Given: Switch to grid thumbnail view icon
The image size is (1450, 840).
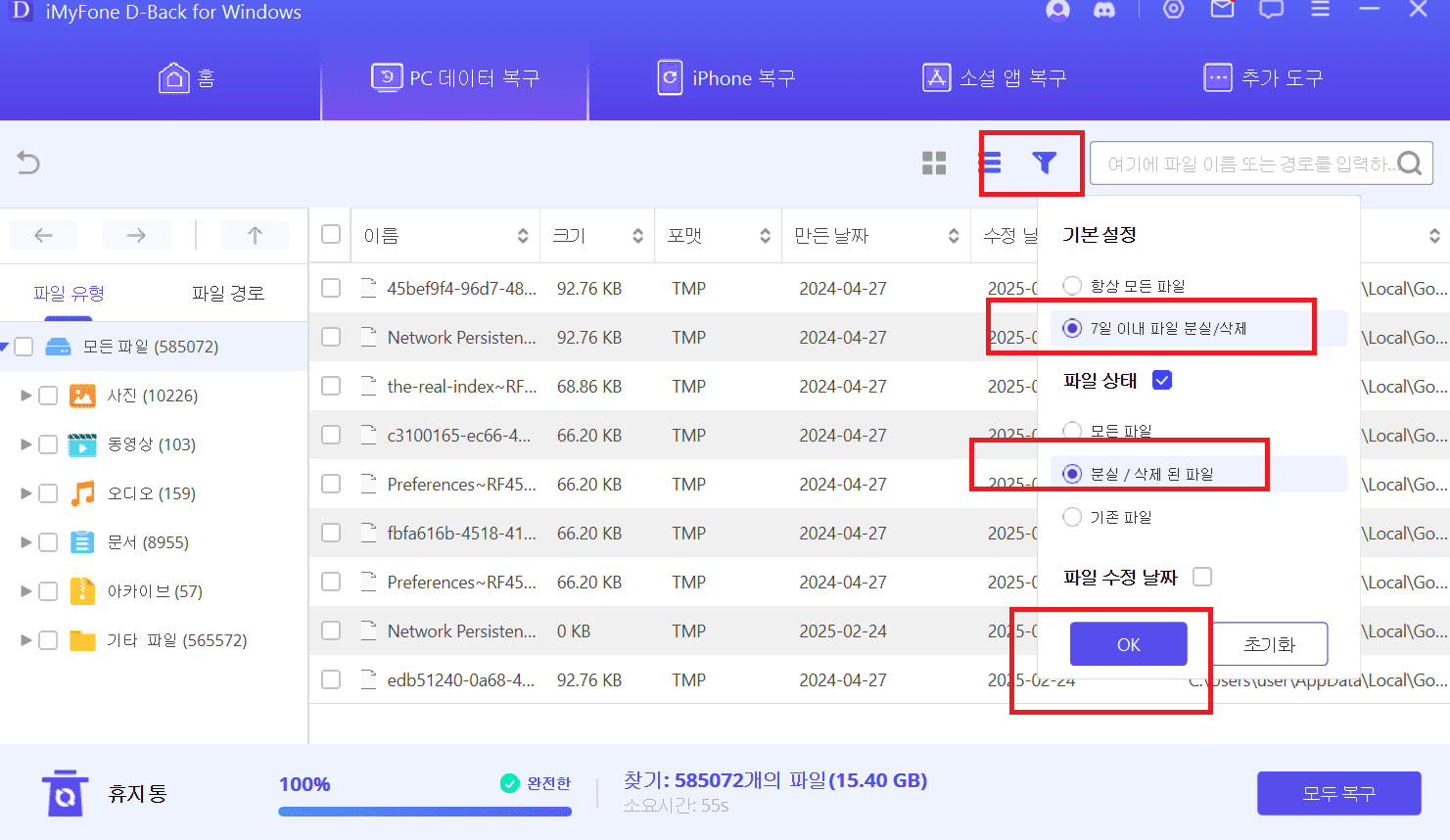Looking at the screenshot, I should coord(934,163).
